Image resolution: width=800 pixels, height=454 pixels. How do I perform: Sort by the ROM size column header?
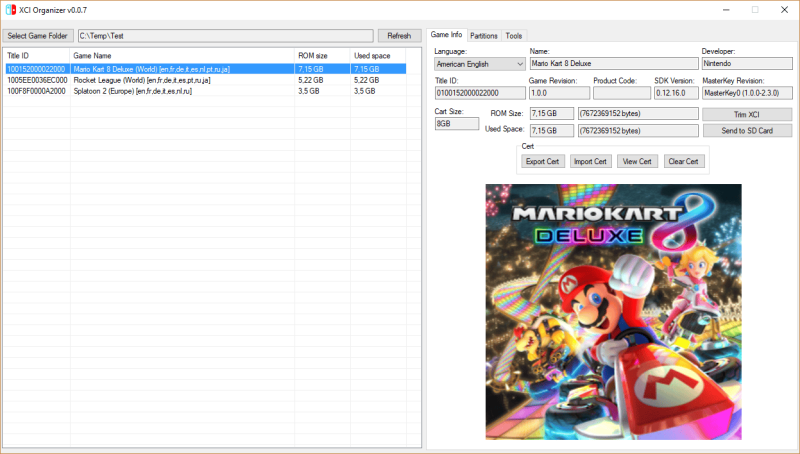coord(322,56)
